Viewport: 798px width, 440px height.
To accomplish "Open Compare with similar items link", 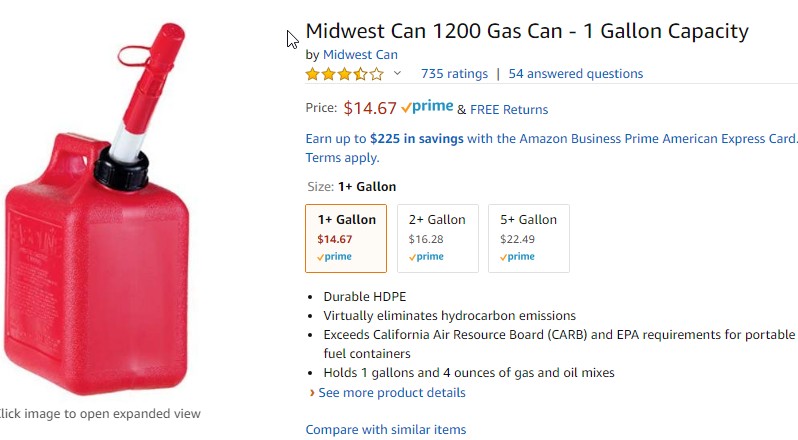I will coord(386,430).
